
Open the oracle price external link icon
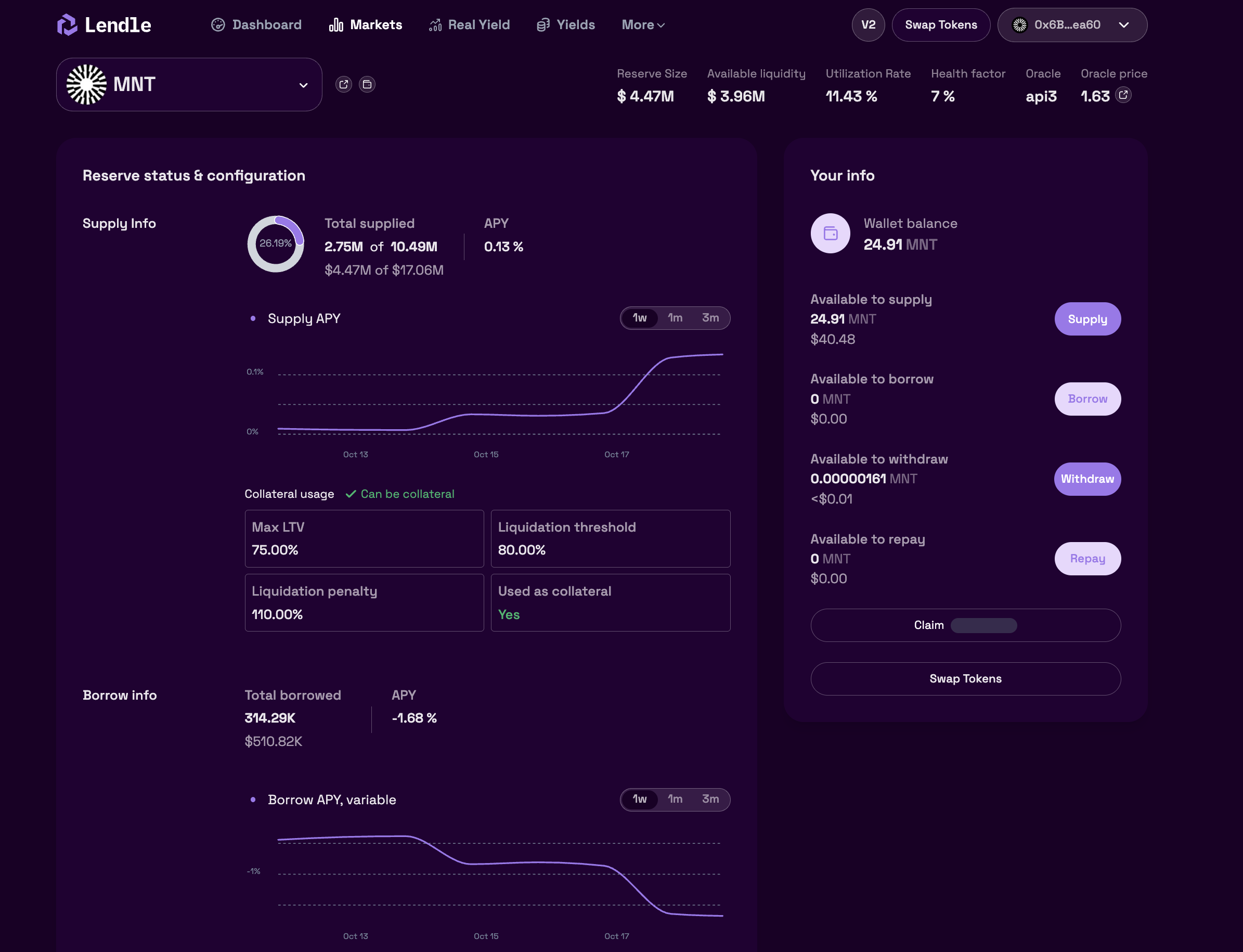point(1123,95)
